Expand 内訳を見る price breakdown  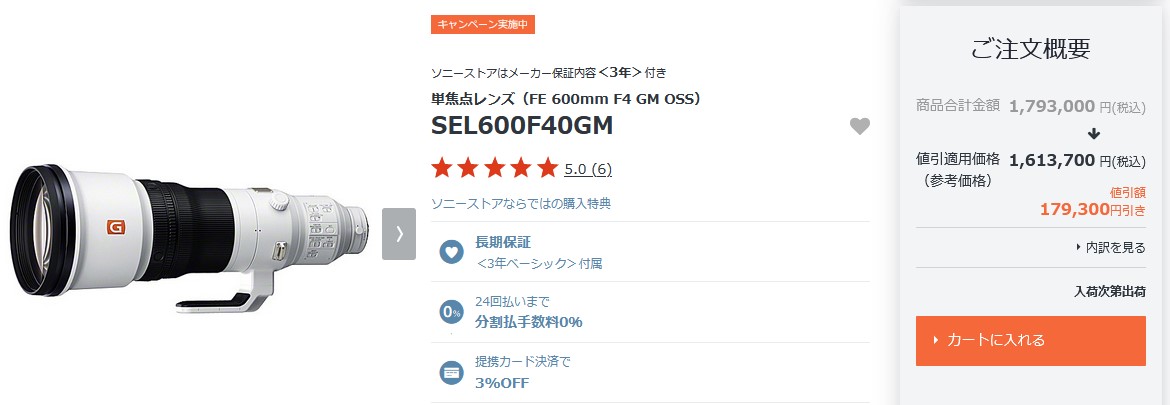[1111, 248]
